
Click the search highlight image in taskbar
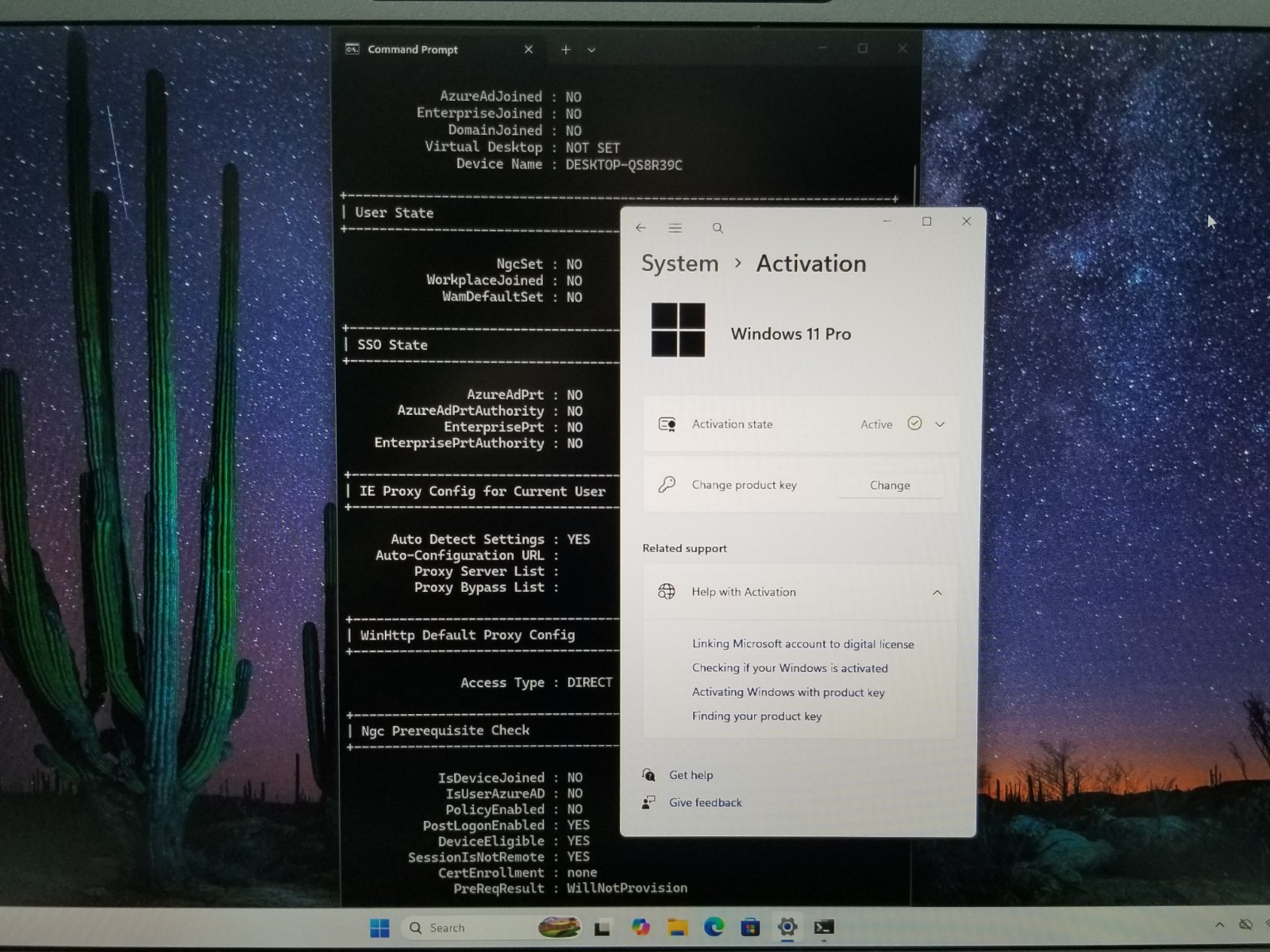[x=559, y=927]
